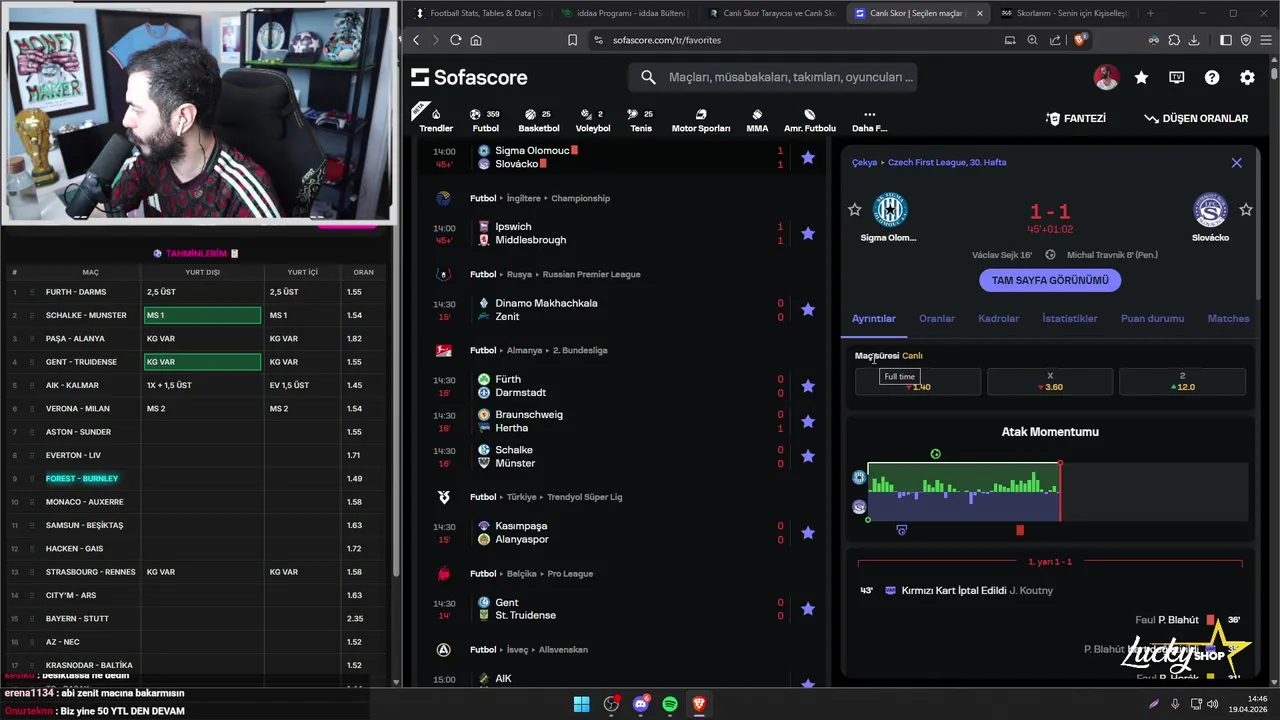The image size is (1280, 720).
Task: Unfavorite the Ipswich vs Middlesbrough match
Action: click(808, 233)
